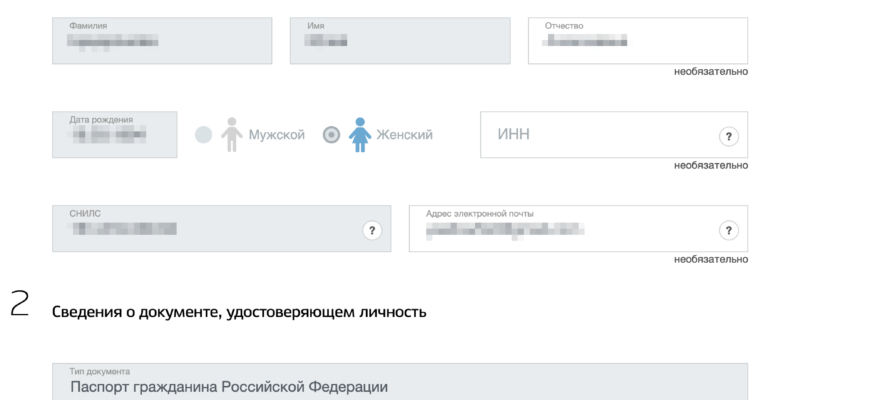Click the Отчество input field
Viewport: 870px width, 400px height.
click(x=638, y=40)
